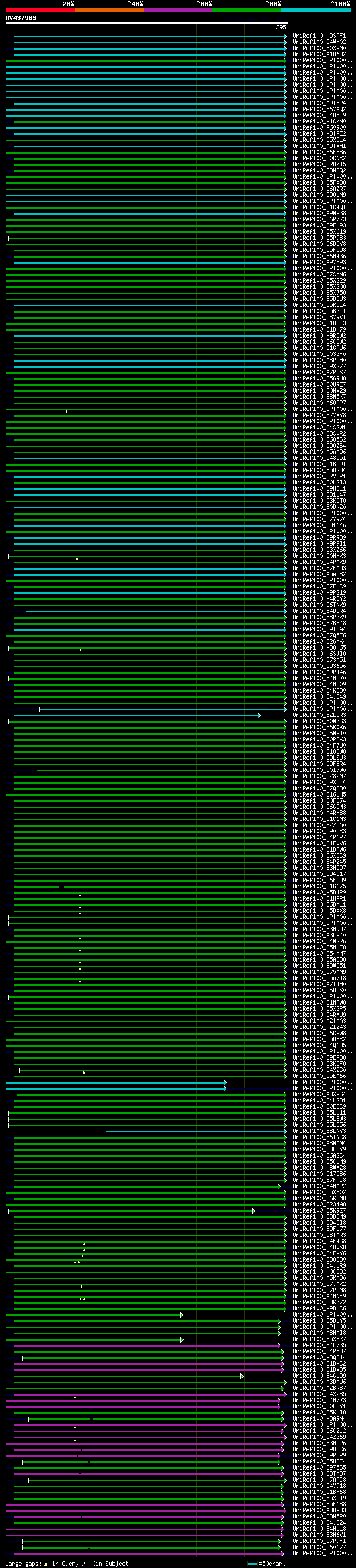Select the UniRef100_A9BLC6 label

319,1309
